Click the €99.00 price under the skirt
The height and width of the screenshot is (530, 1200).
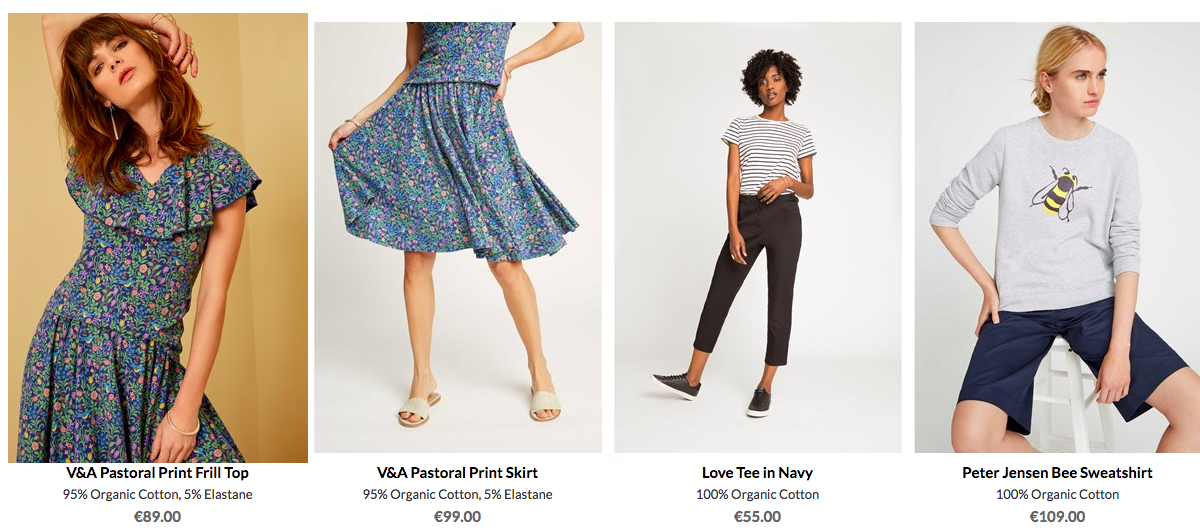click(x=458, y=517)
